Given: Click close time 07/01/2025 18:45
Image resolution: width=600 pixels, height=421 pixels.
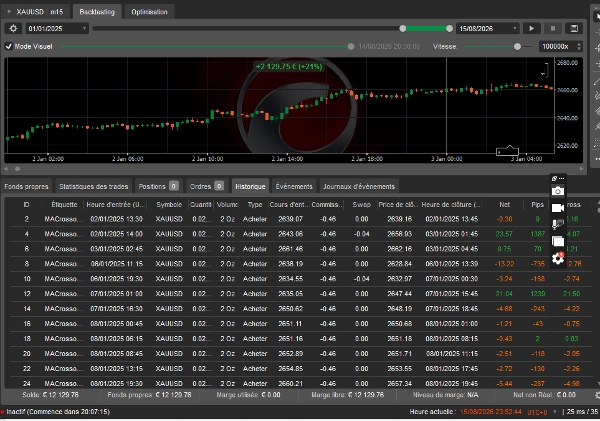Looking at the screenshot, I should (x=452, y=308).
